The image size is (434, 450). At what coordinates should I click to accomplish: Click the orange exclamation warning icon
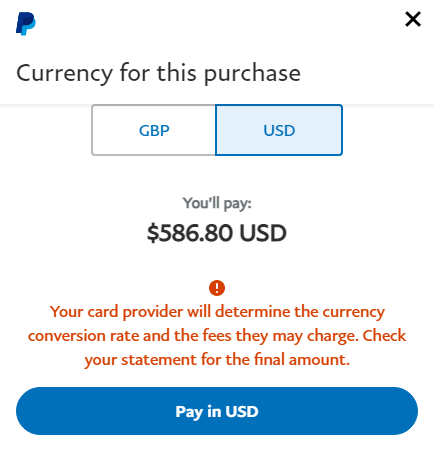(x=217, y=288)
